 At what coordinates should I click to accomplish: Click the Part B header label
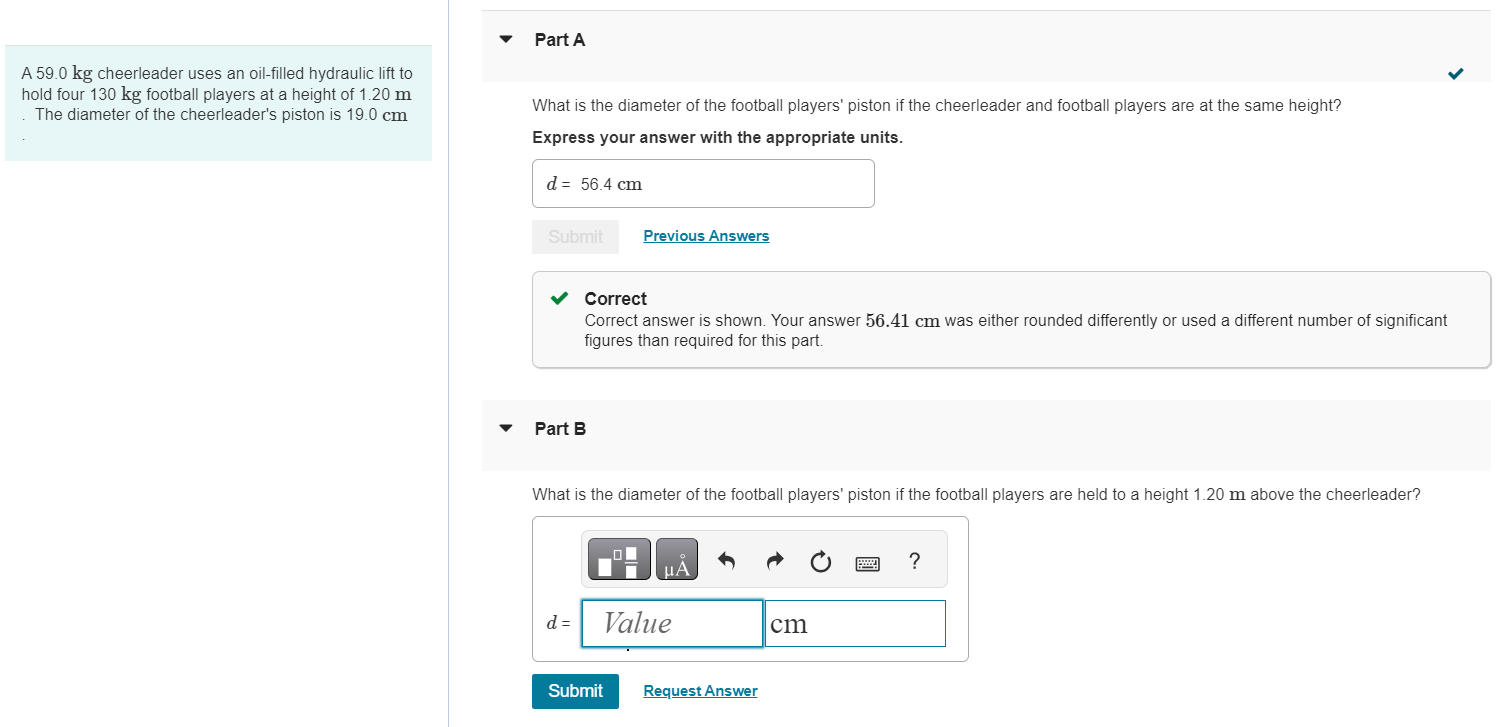560,429
